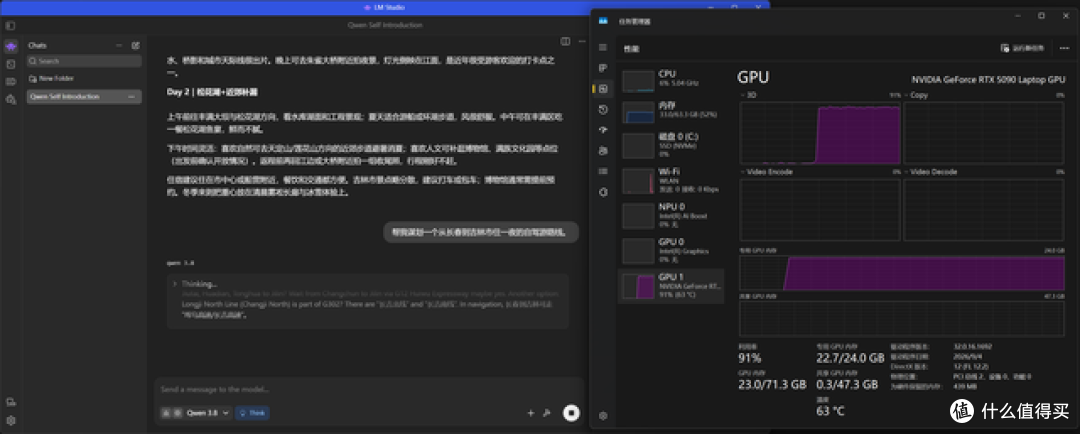This screenshot has width=1080, height=434.
Task: Select Disk 0 (C:) performance item
Action: click(x=671, y=145)
